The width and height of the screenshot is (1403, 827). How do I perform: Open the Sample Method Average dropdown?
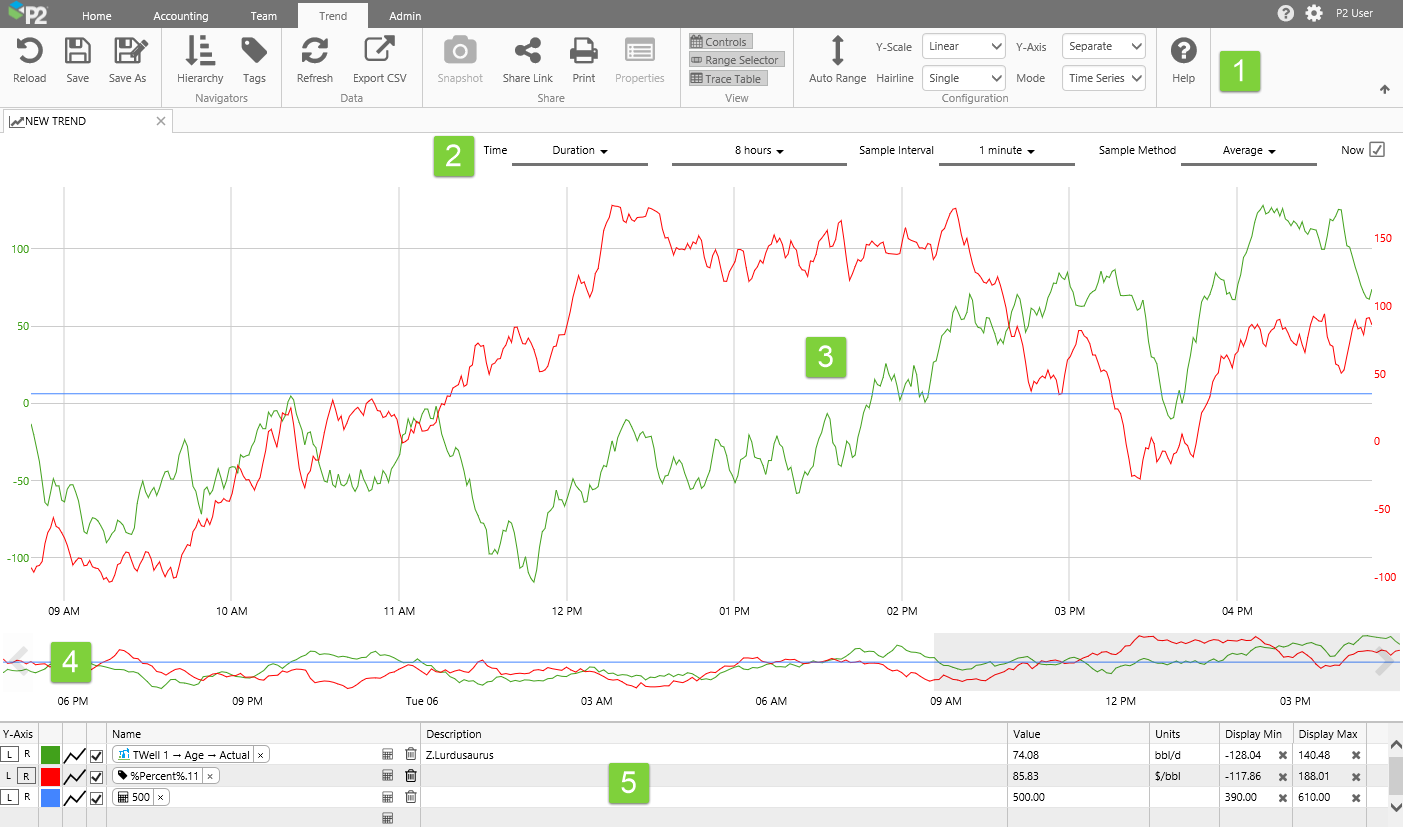point(1249,150)
